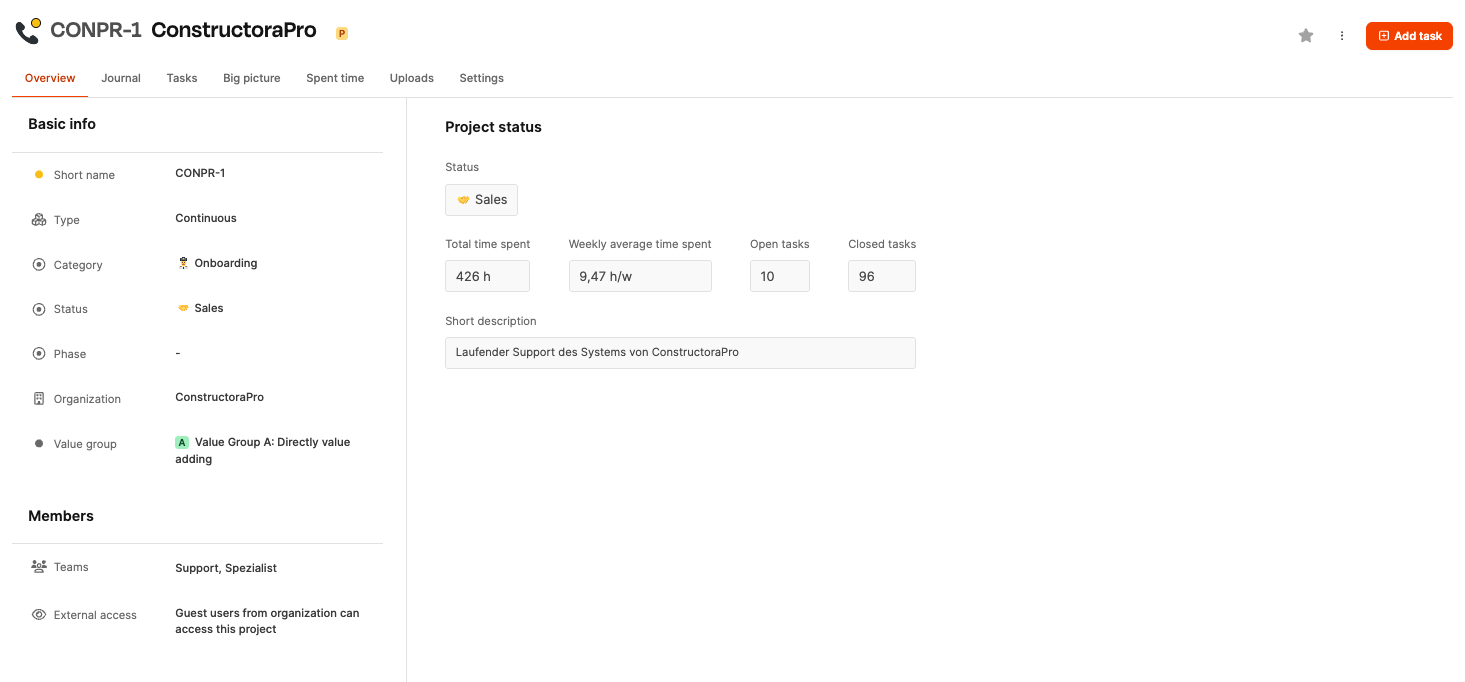1465x682 pixels.
Task: Switch to the Journal tab
Action: [x=121, y=78]
